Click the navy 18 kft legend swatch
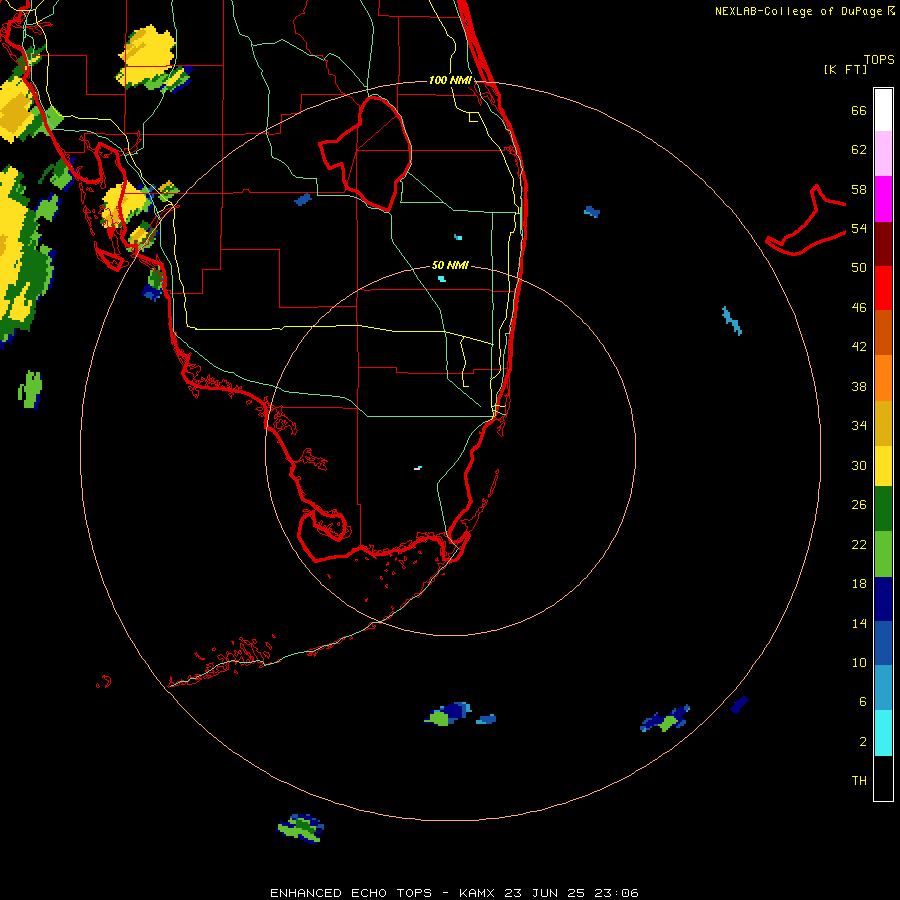The image size is (900, 900). (x=883, y=599)
